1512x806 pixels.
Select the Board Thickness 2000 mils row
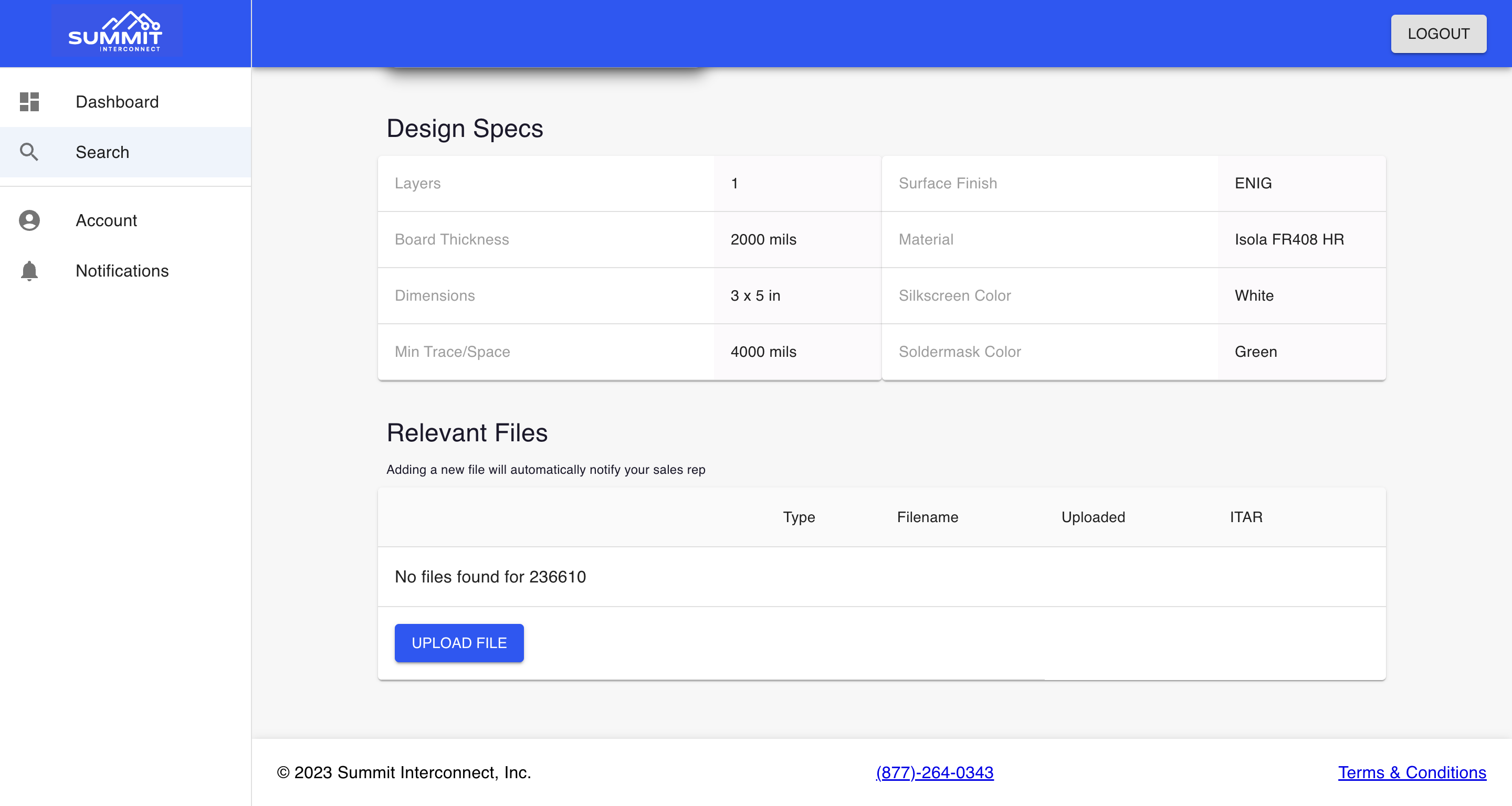pyautogui.click(x=629, y=239)
